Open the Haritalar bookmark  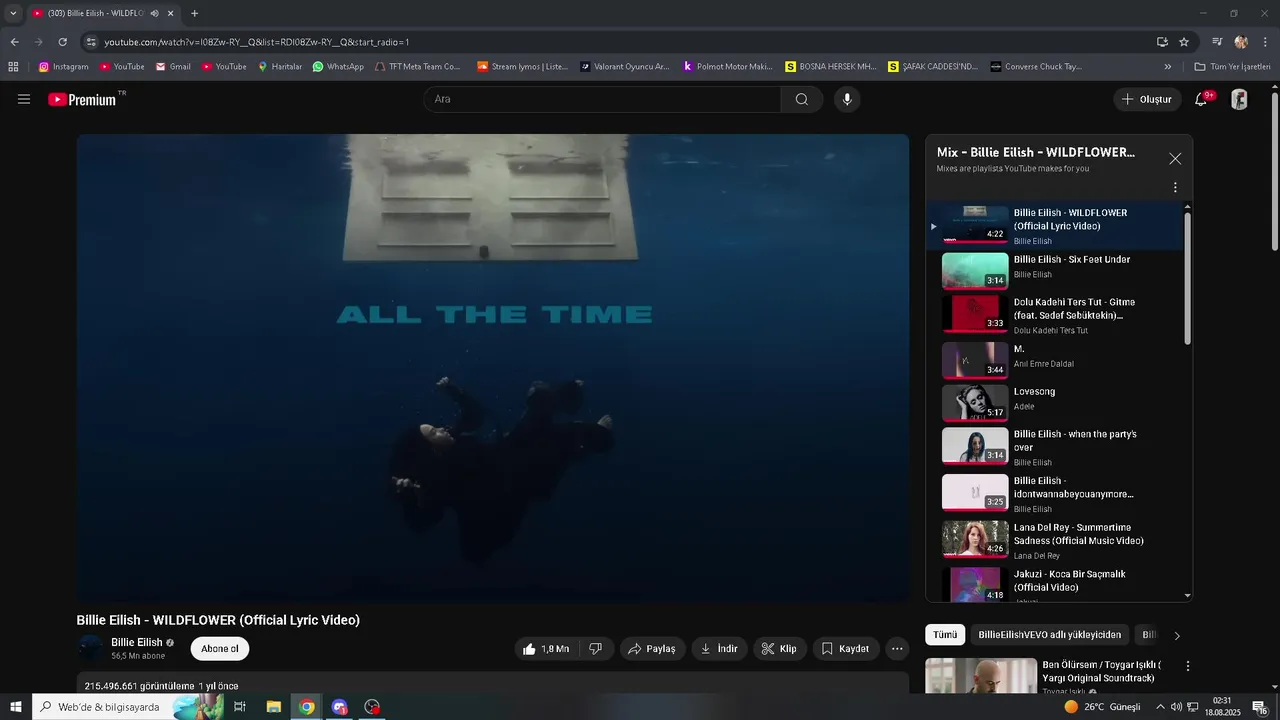pyautogui.click(x=280, y=67)
